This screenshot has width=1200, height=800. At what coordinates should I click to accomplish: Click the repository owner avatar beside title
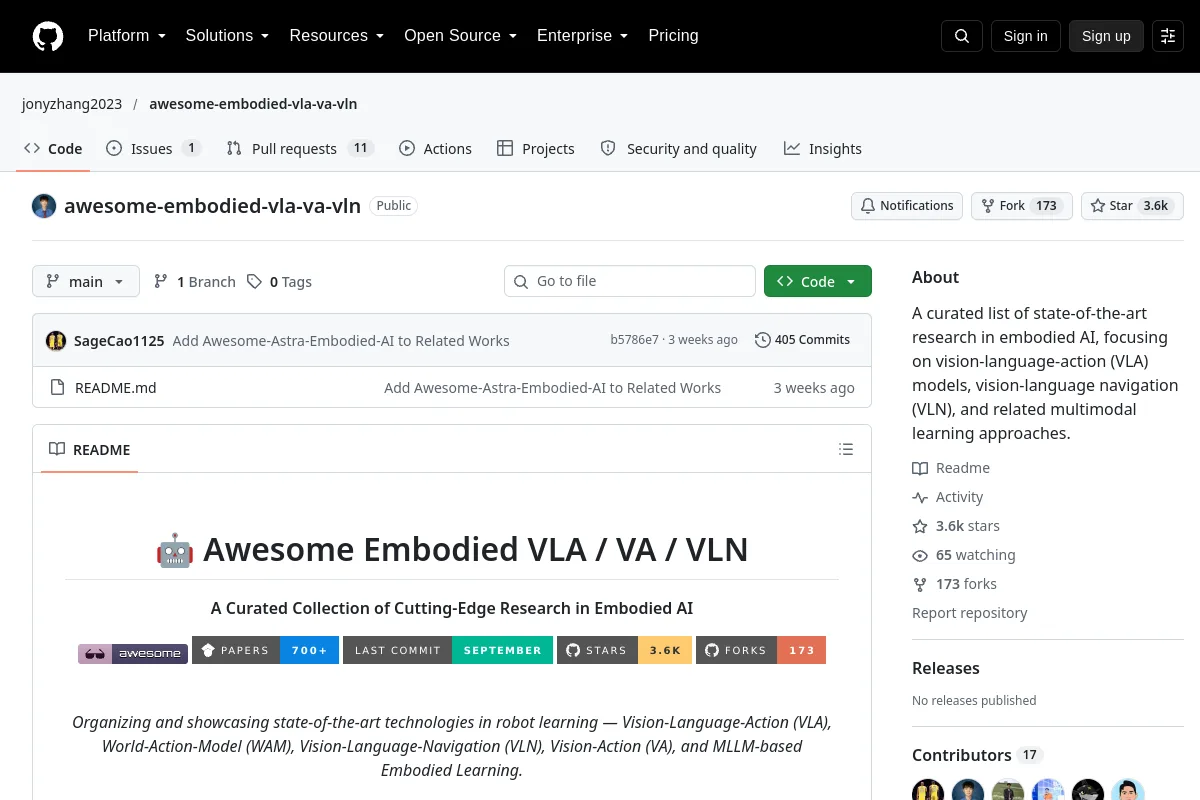(44, 206)
